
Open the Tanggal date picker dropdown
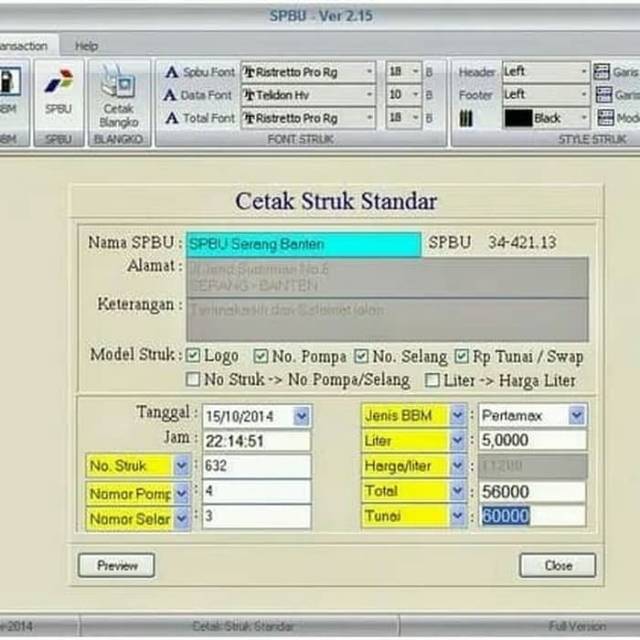tap(301, 416)
